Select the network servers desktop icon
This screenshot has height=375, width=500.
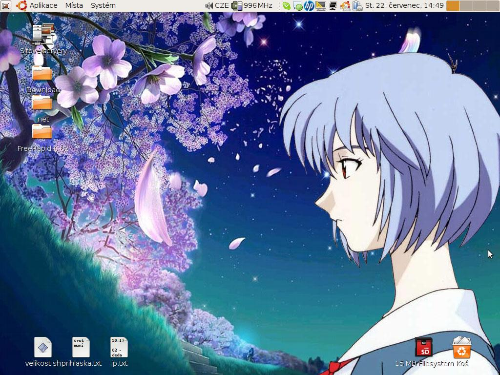pos(43,34)
